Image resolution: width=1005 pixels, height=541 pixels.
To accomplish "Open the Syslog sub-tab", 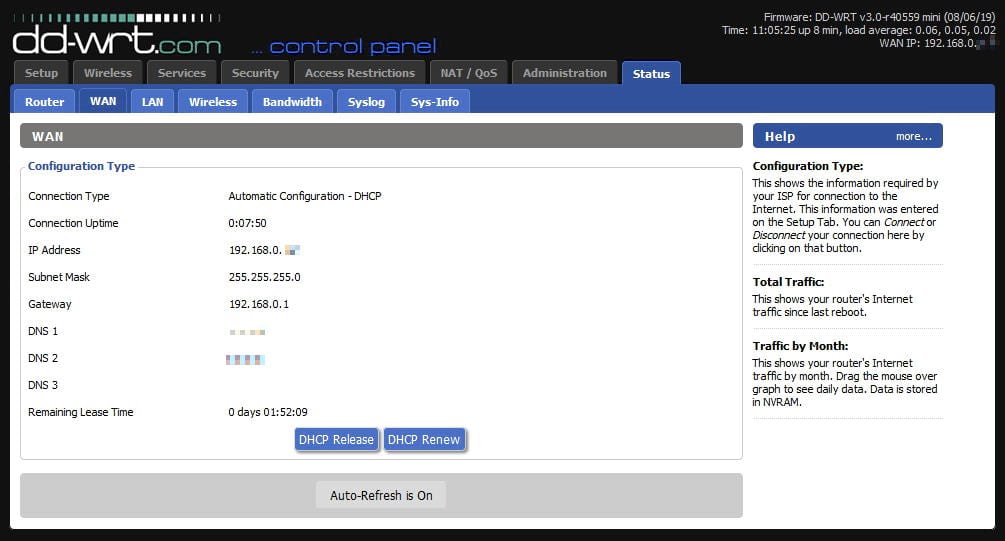I will 366,102.
